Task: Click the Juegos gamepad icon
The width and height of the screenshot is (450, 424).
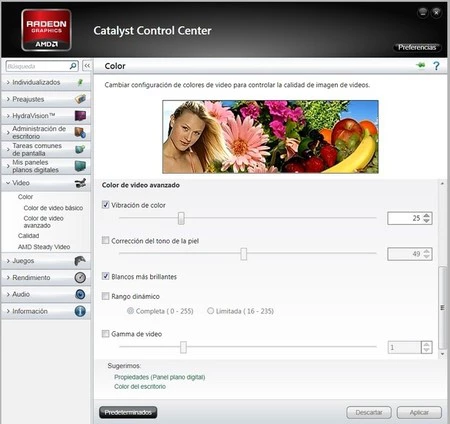Action: click(x=80, y=261)
